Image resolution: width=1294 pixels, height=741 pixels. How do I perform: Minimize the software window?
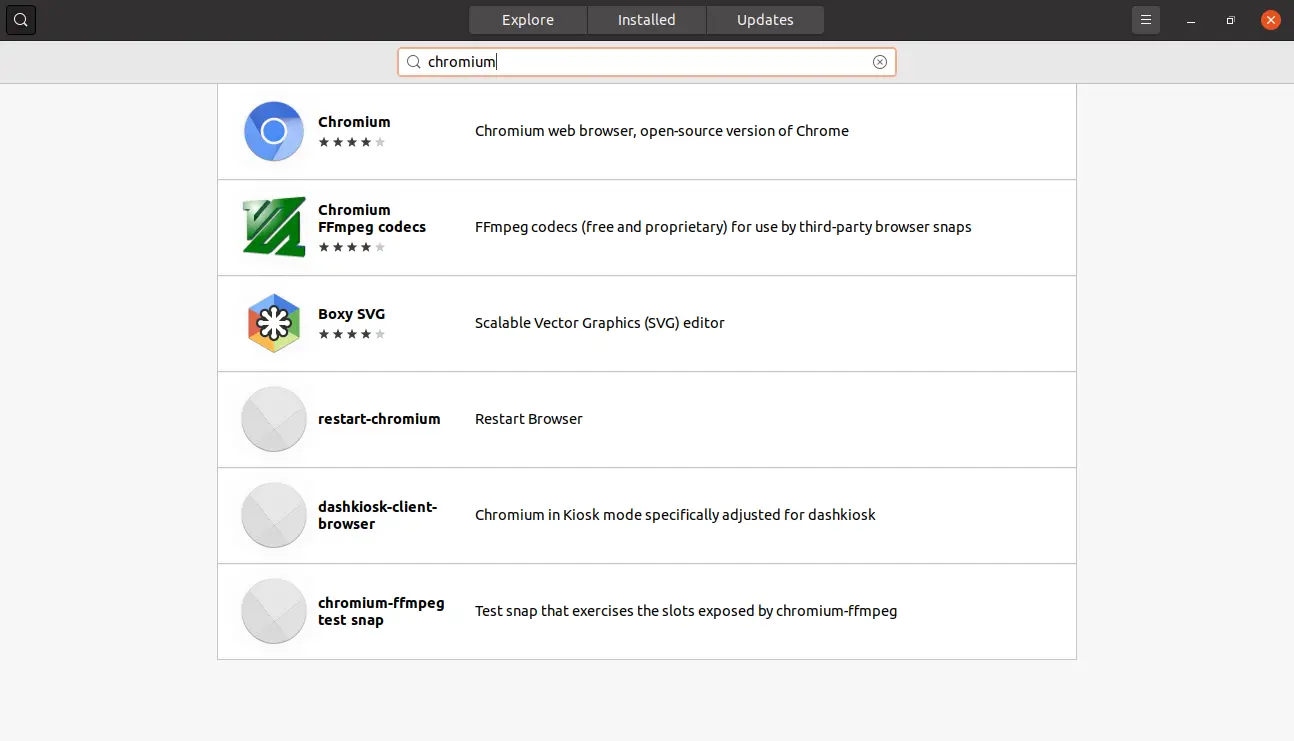1190,20
